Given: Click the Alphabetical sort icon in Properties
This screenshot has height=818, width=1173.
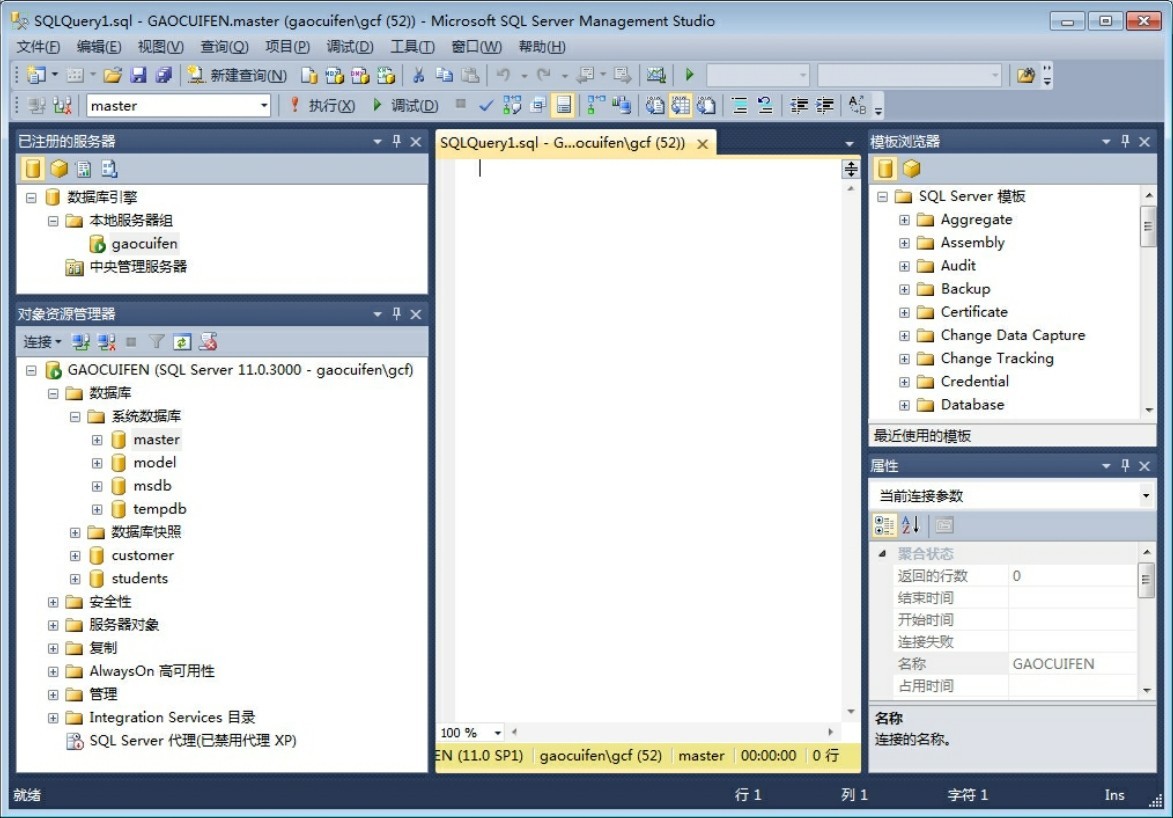Looking at the screenshot, I should (910, 525).
